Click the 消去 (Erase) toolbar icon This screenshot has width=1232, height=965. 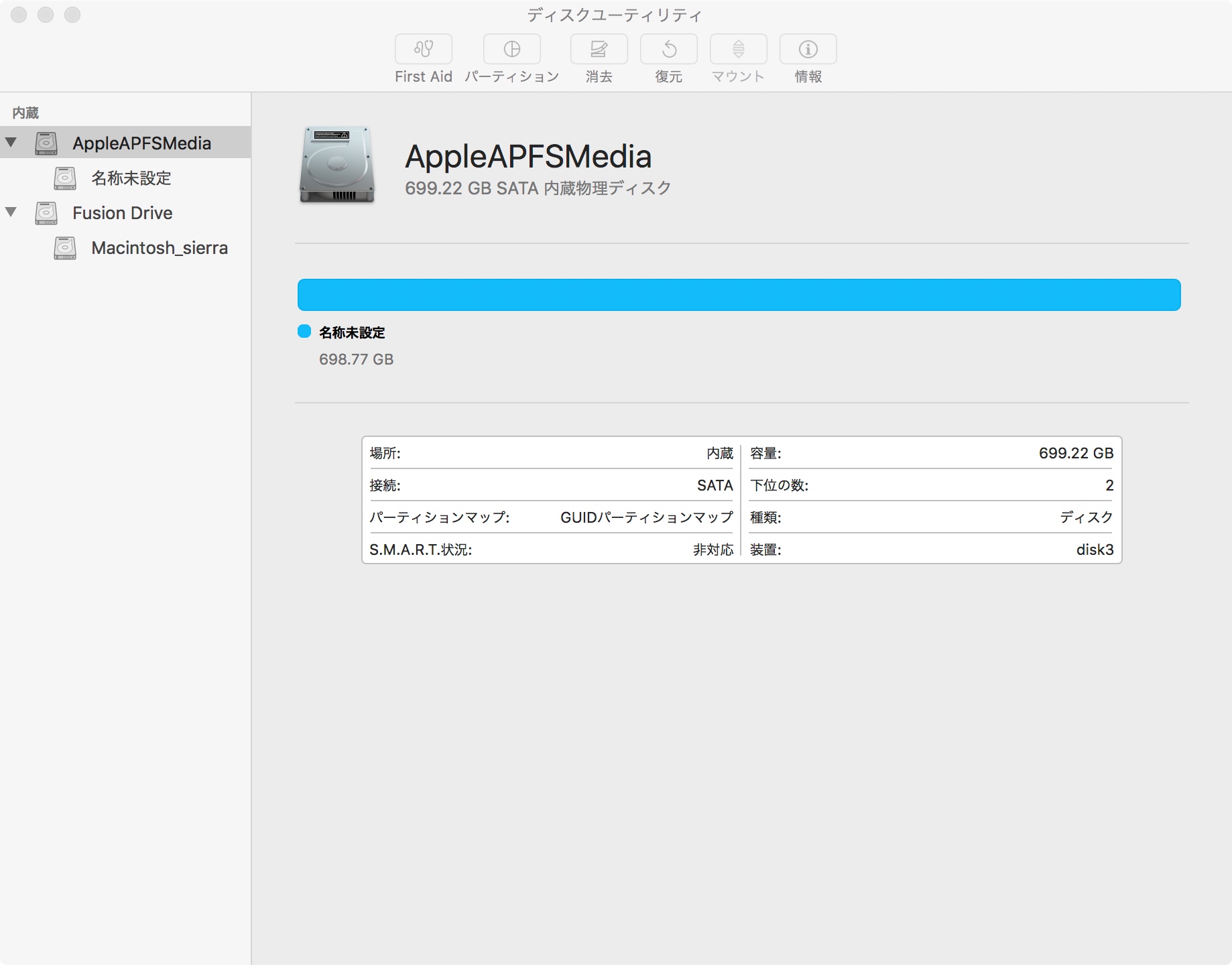pyautogui.click(x=599, y=49)
